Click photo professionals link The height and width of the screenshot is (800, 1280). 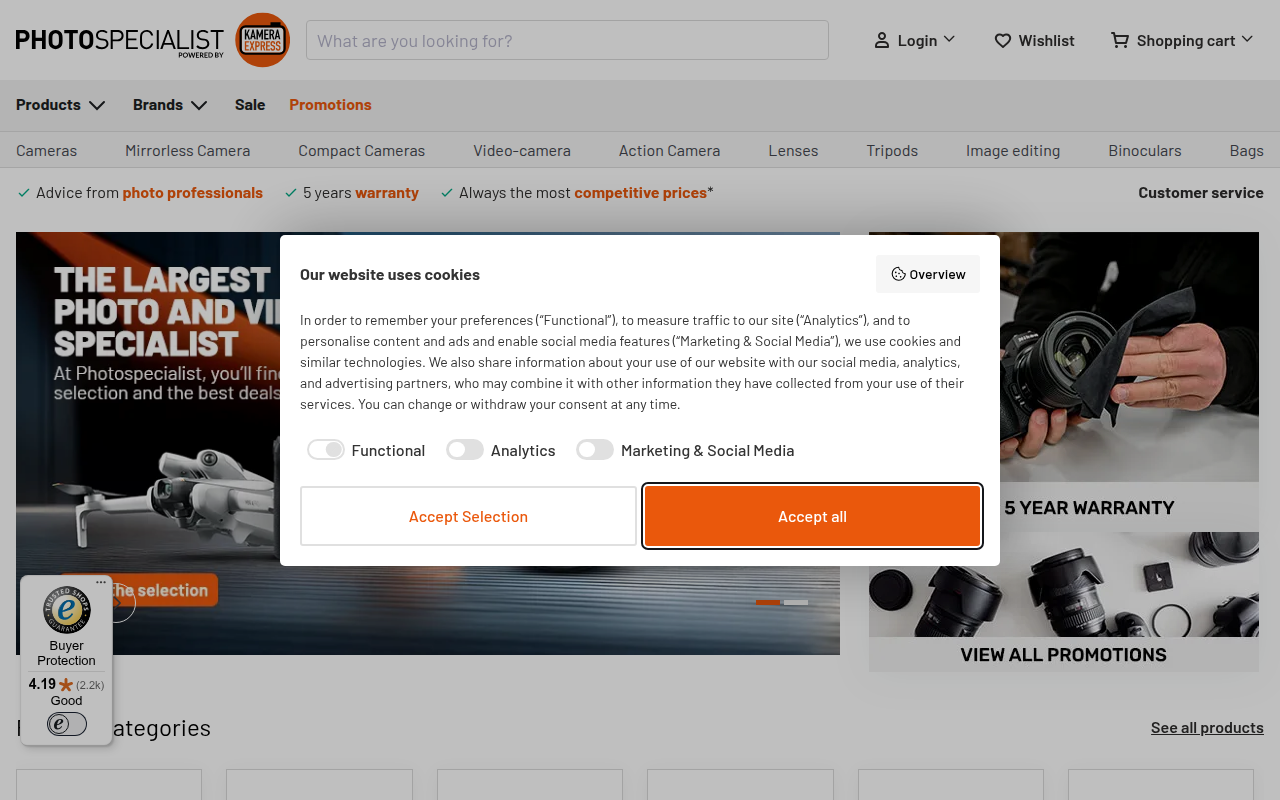(x=193, y=193)
